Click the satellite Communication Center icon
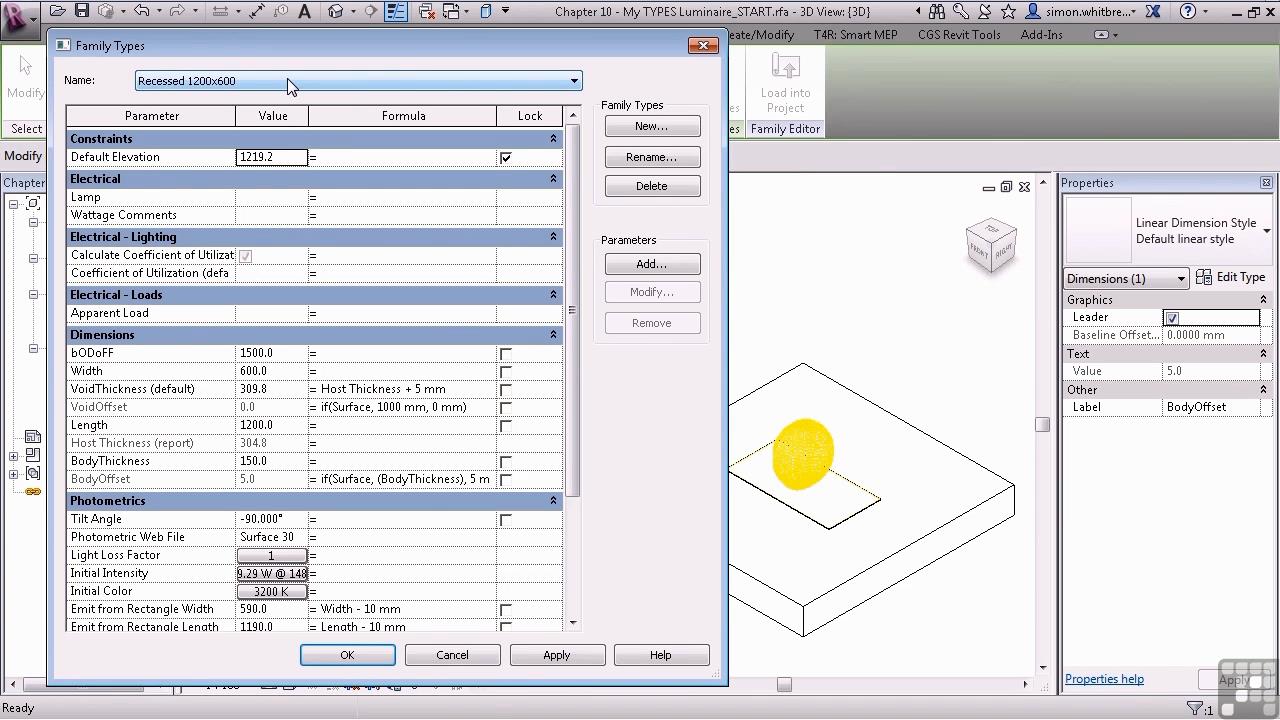This screenshot has width=1280, height=720. 985,11
